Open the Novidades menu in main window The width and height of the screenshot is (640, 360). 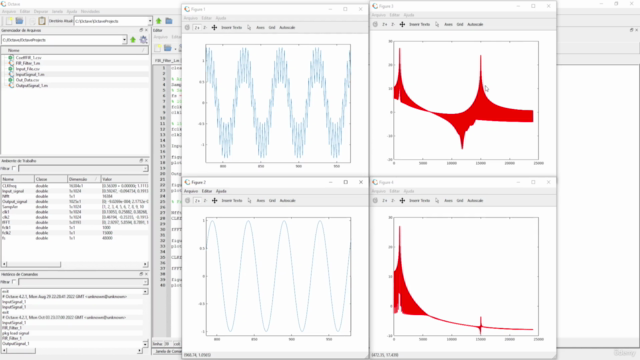90,11
